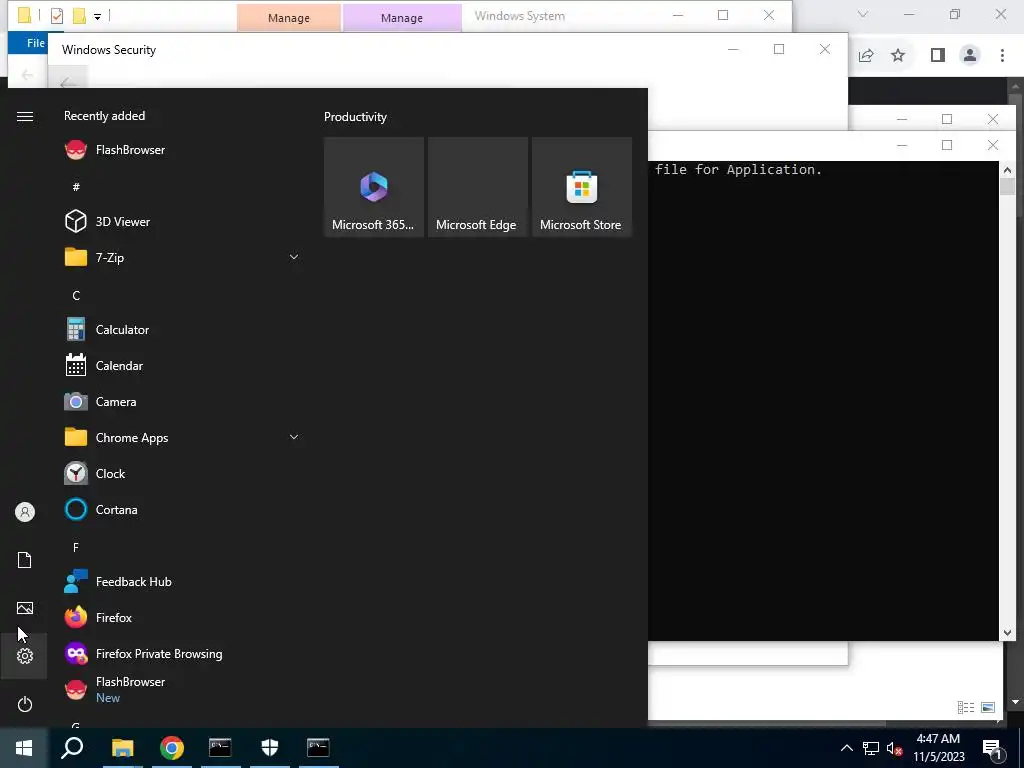1024x768 pixels.
Task: Open the Clock app
Action: 181,473
